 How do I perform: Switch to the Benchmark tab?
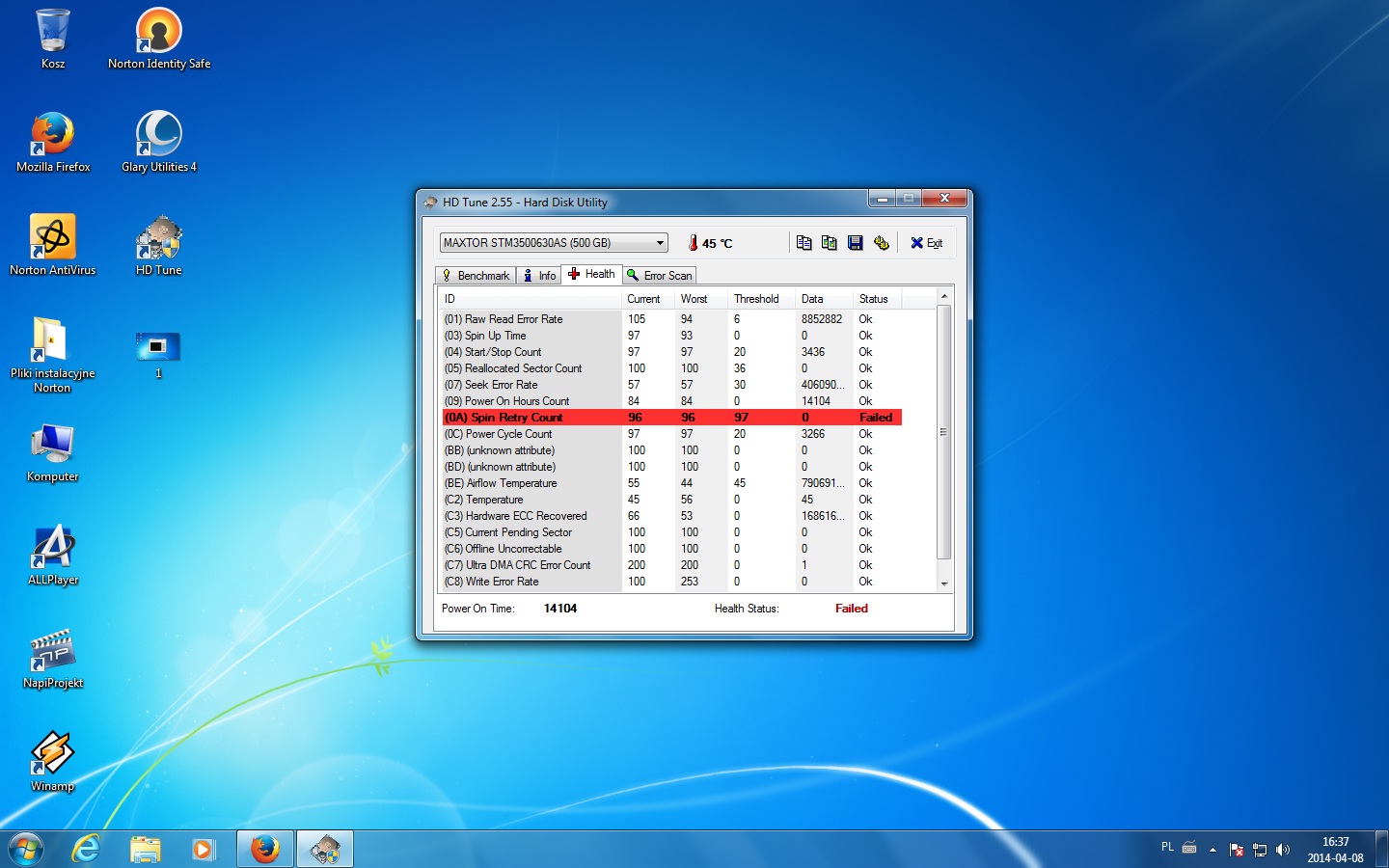[476, 276]
